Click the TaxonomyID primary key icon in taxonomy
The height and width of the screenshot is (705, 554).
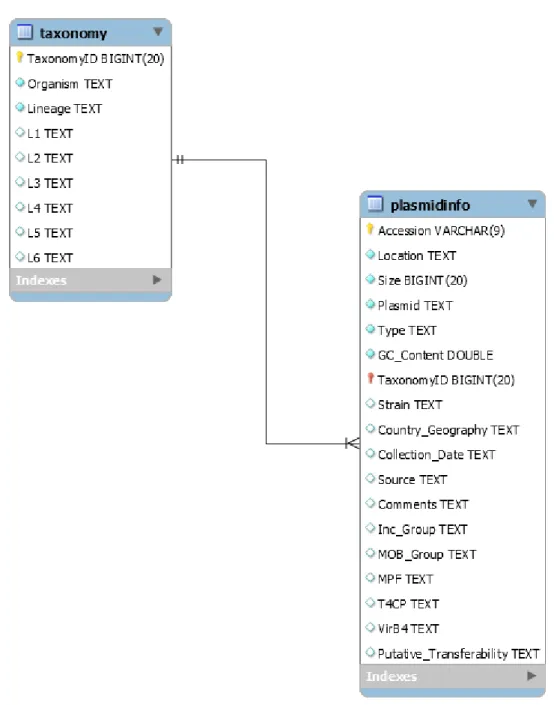tap(20, 57)
